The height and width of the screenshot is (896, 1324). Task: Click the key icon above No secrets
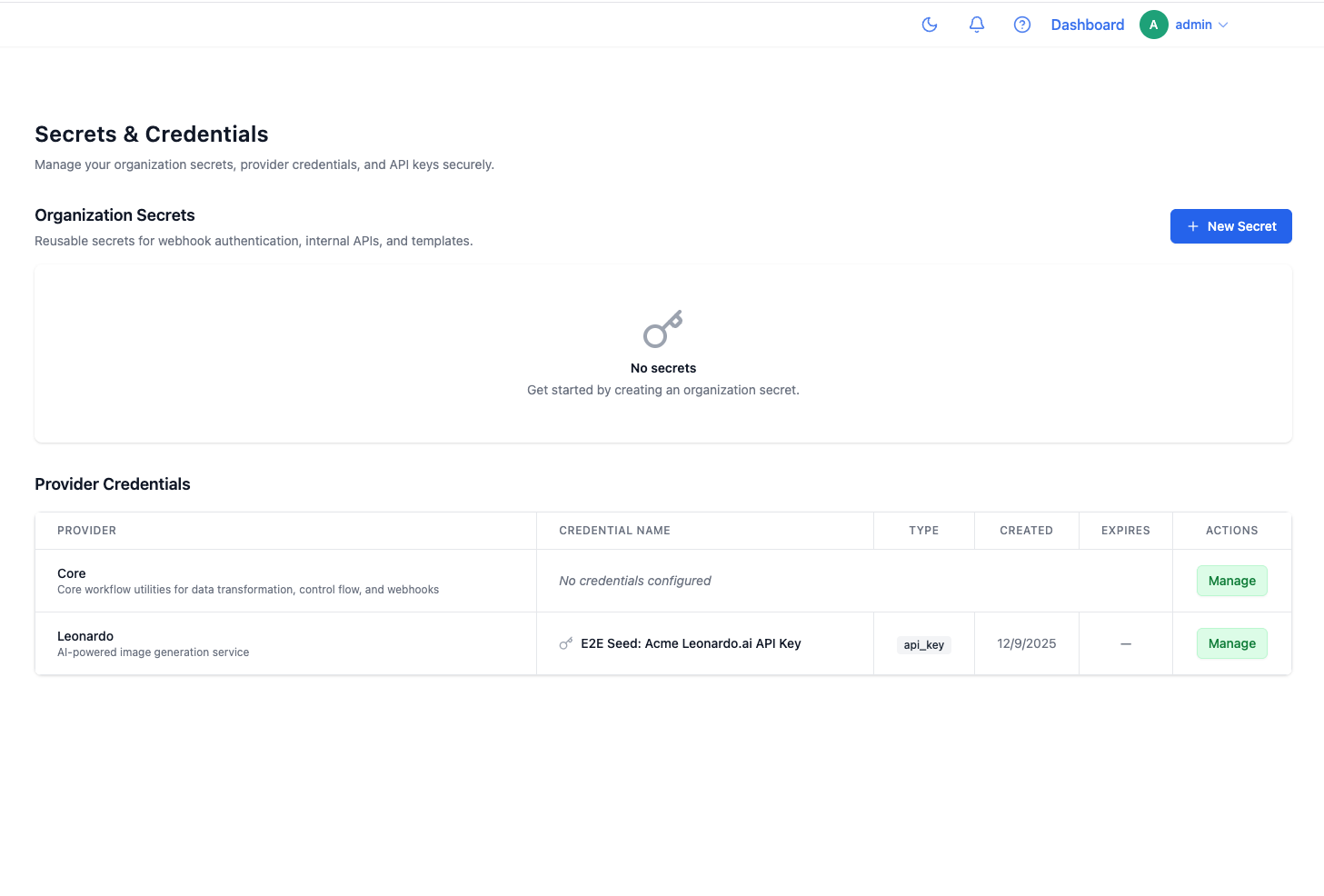coord(662,329)
